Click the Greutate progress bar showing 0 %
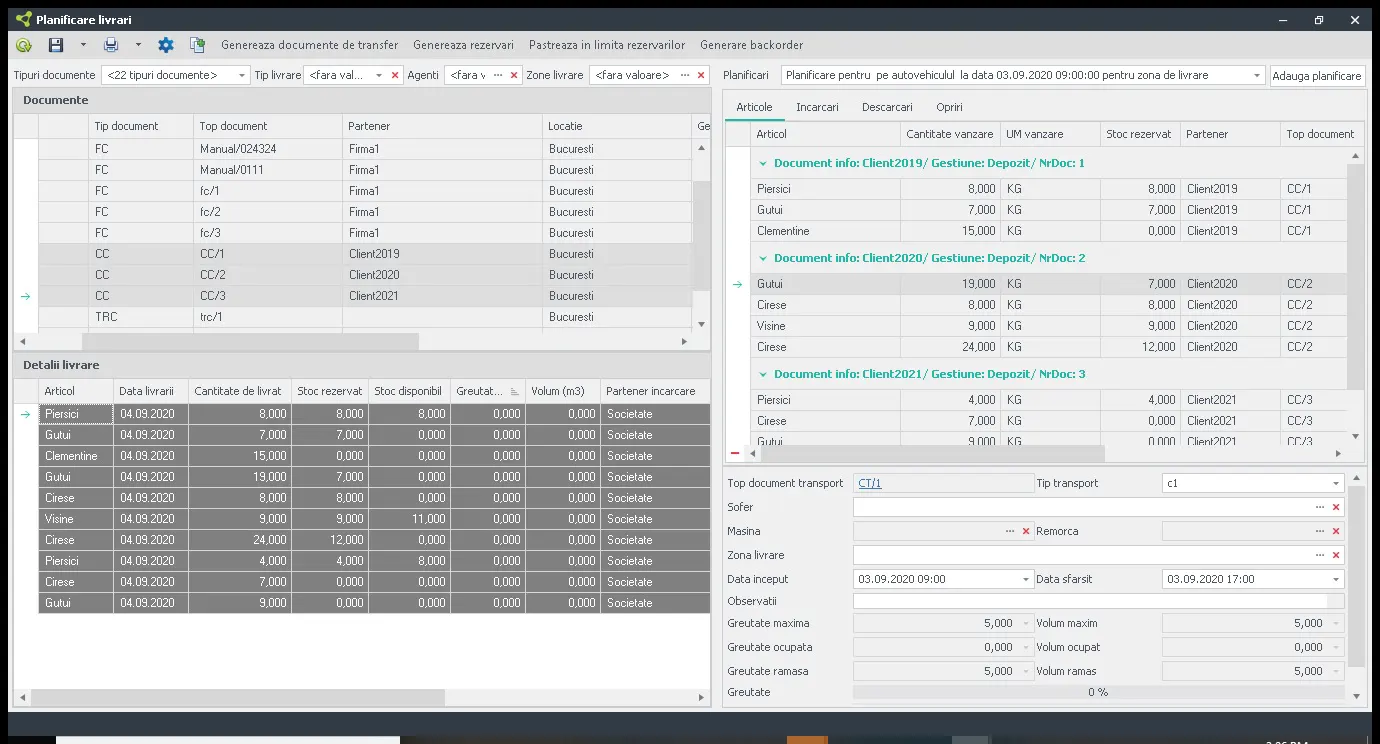Viewport: 1380px width, 744px height. [x=1098, y=692]
